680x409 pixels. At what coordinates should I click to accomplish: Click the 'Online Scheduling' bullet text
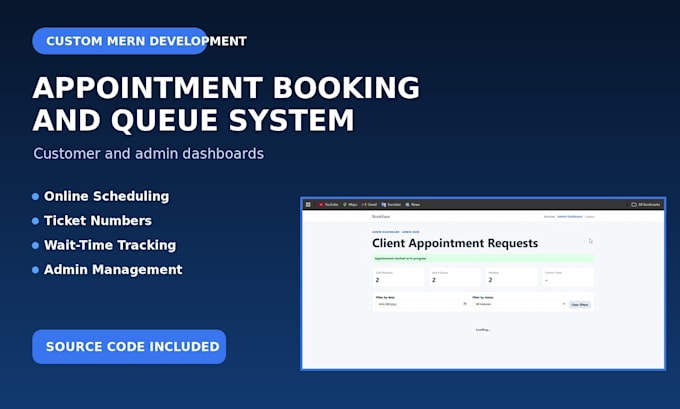tap(107, 196)
